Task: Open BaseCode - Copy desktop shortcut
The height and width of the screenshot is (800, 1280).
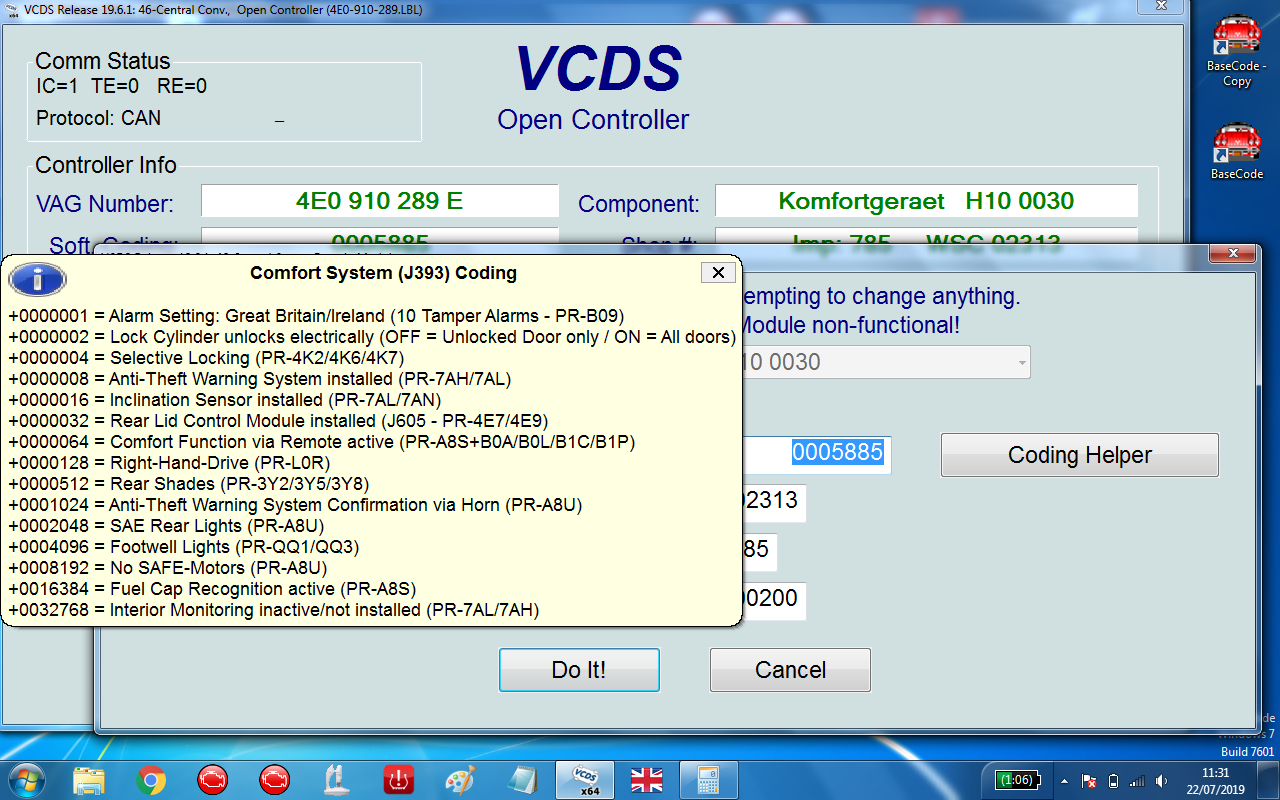Action: click(1237, 52)
